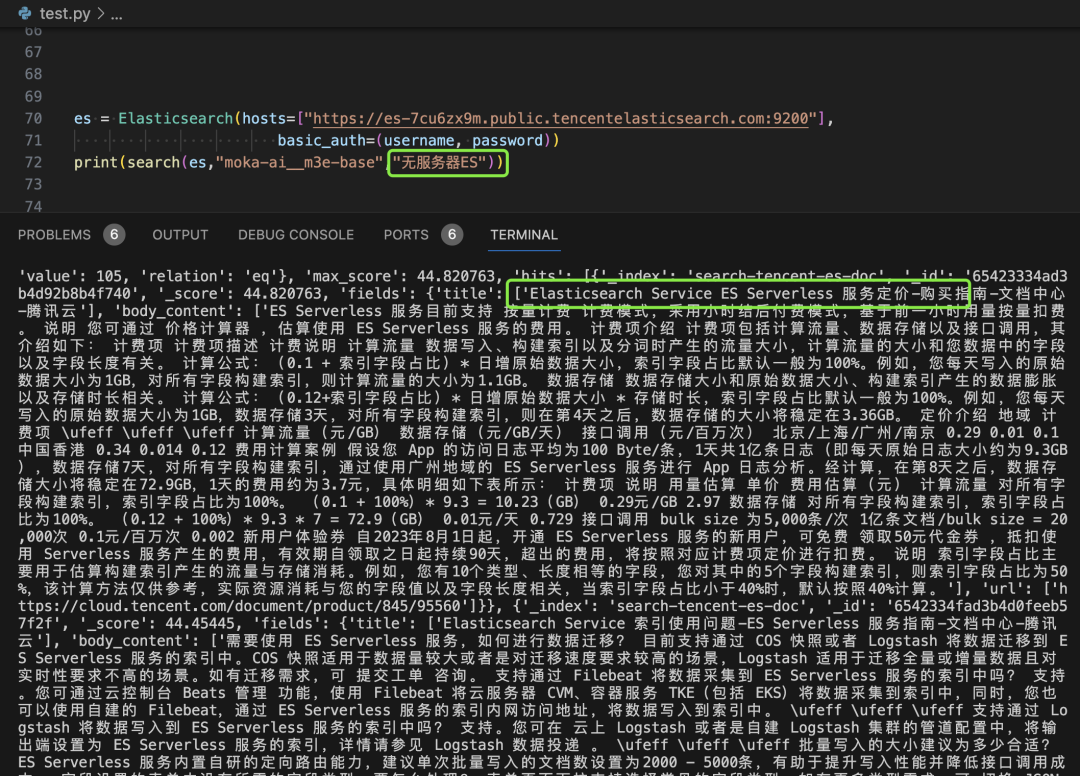Click 'value': 105 in terminal output

[x=70, y=276]
